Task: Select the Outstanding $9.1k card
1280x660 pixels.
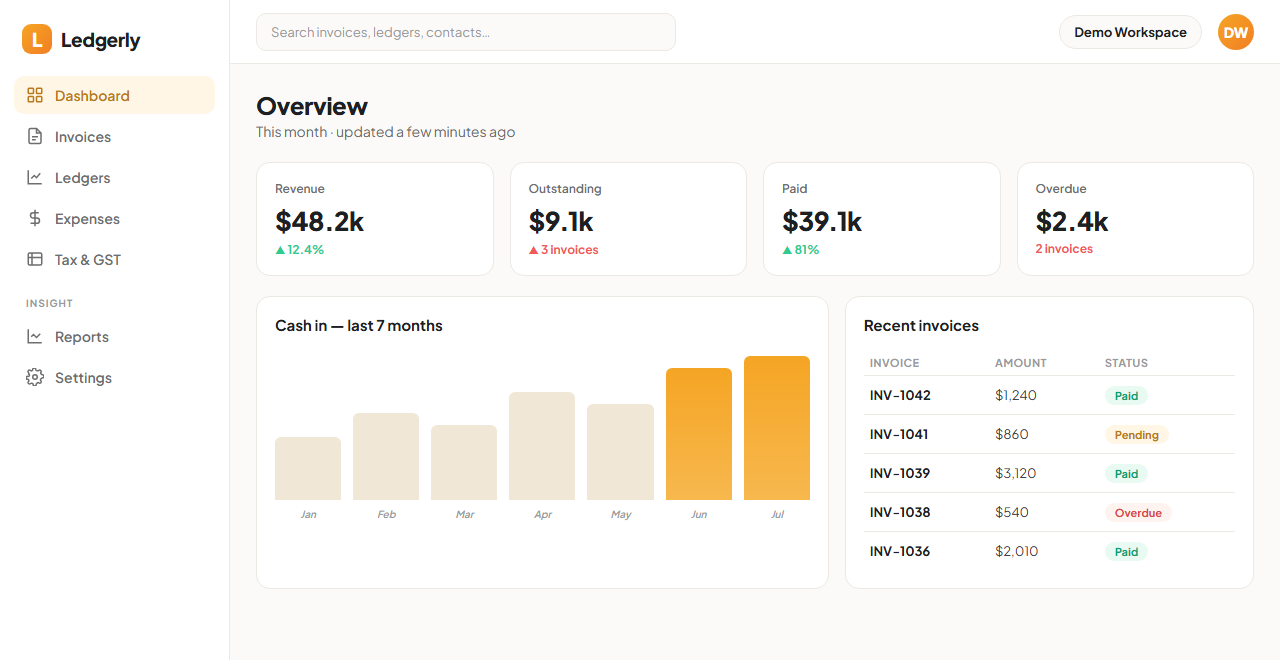Action: (628, 219)
